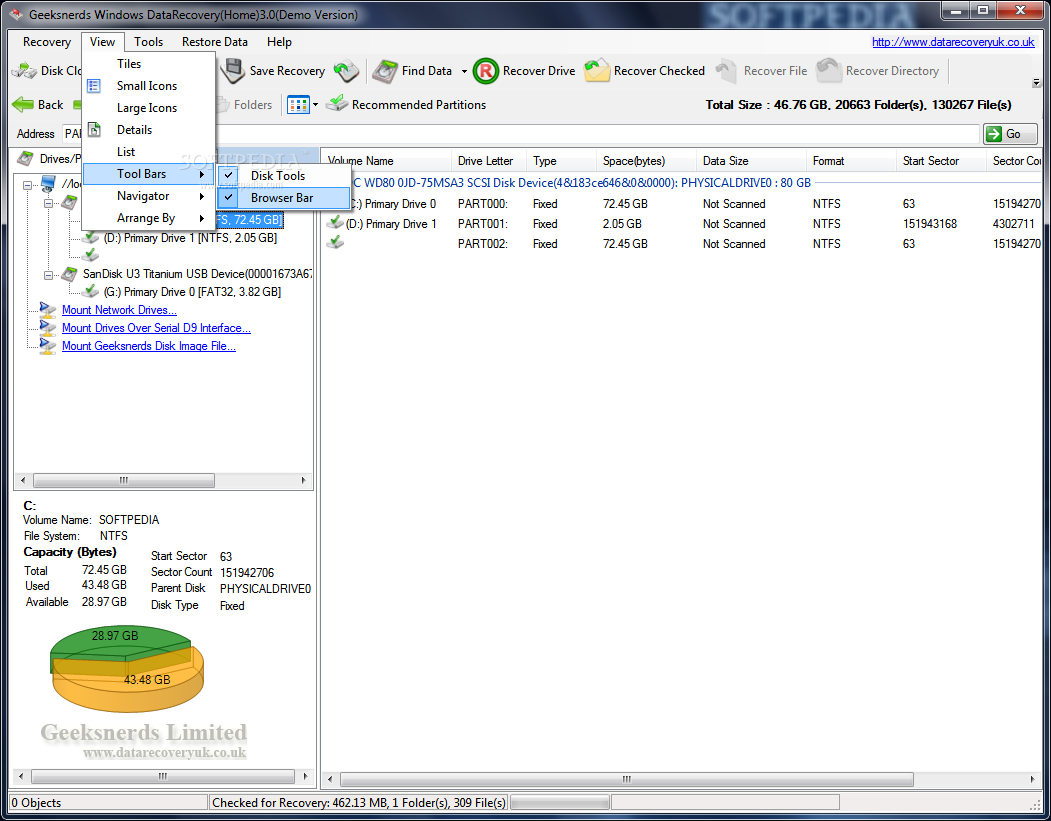The image size is (1051, 821).
Task: Open the Tools menu
Action: coord(148,42)
